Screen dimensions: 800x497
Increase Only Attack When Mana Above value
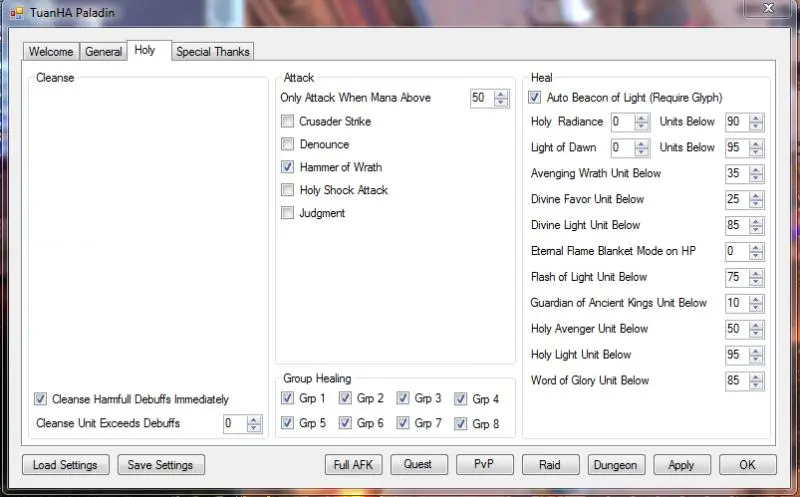pos(501,94)
